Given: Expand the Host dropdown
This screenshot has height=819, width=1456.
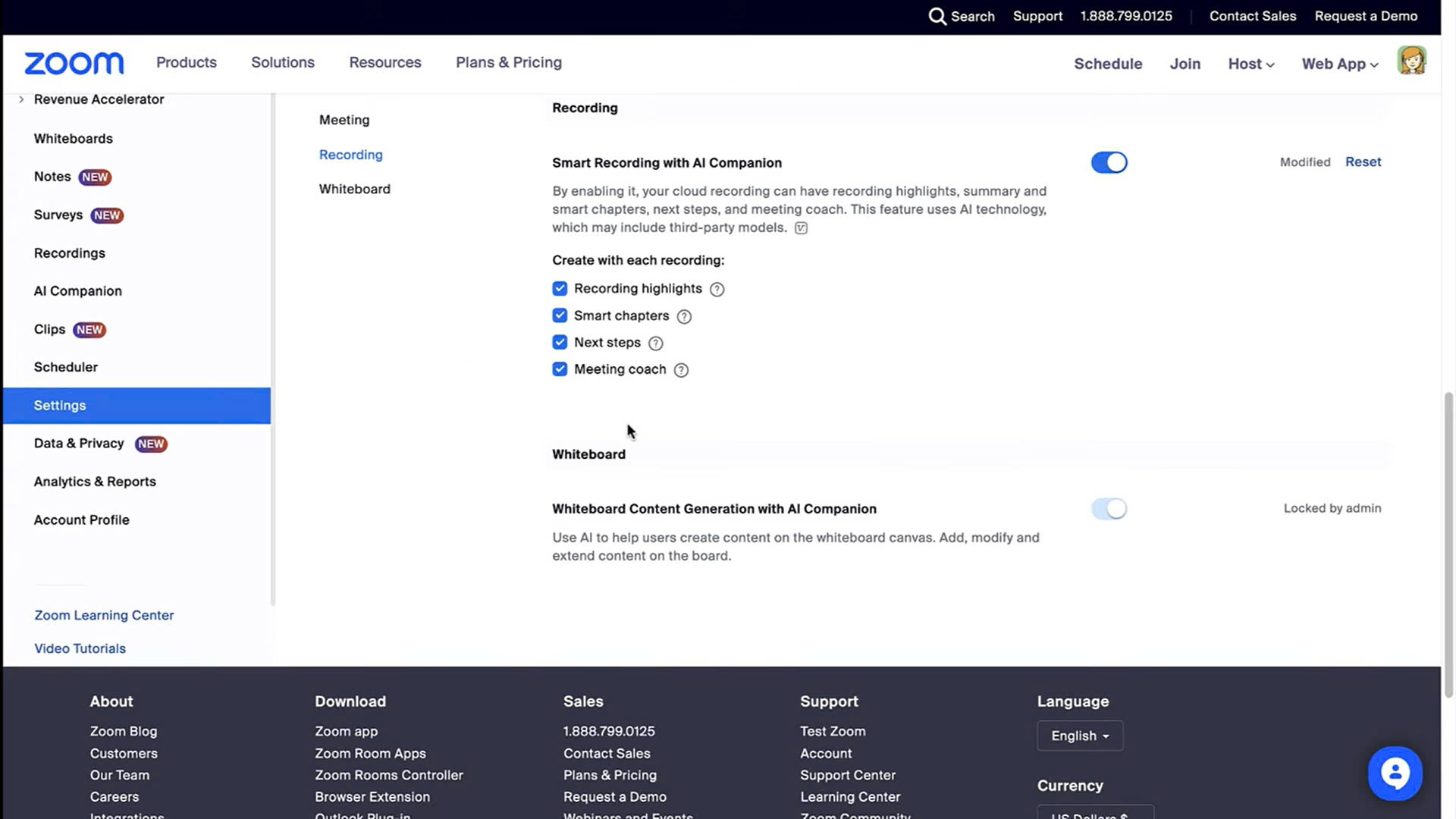Looking at the screenshot, I should (1250, 64).
